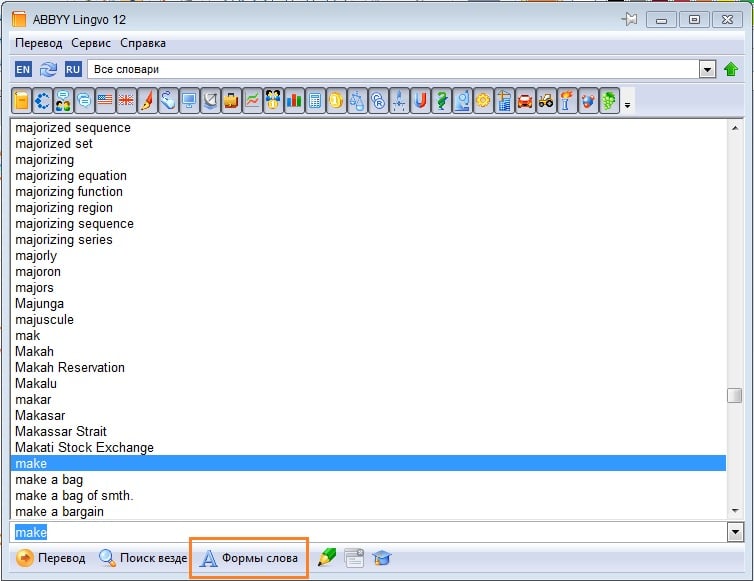This screenshot has width=754, height=581.
Task: Click the computer monitor dictionary icon
Action: point(189,101)
